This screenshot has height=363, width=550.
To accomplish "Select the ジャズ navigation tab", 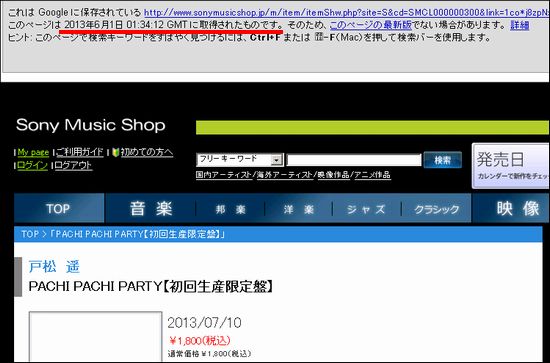I will (x=366, y=209).
